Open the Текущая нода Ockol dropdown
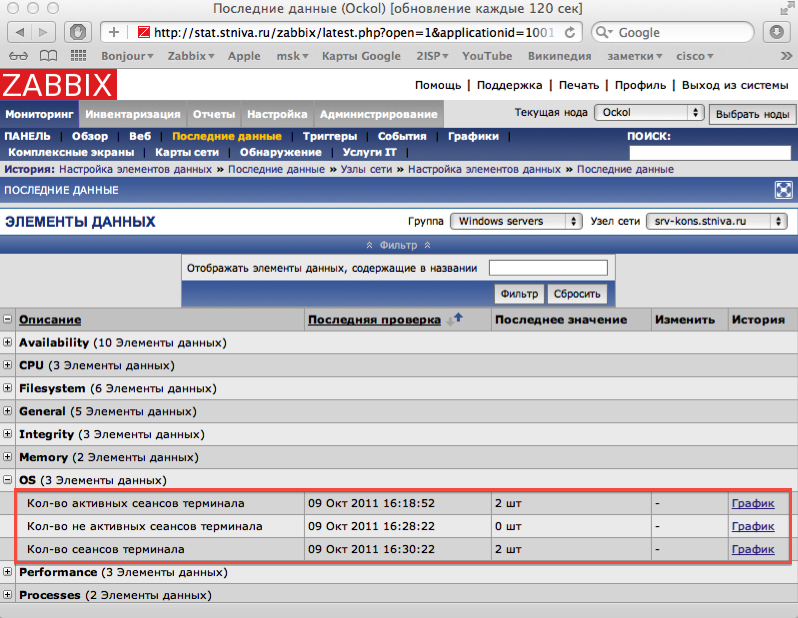The image size is (798, 618). point(649,113)
